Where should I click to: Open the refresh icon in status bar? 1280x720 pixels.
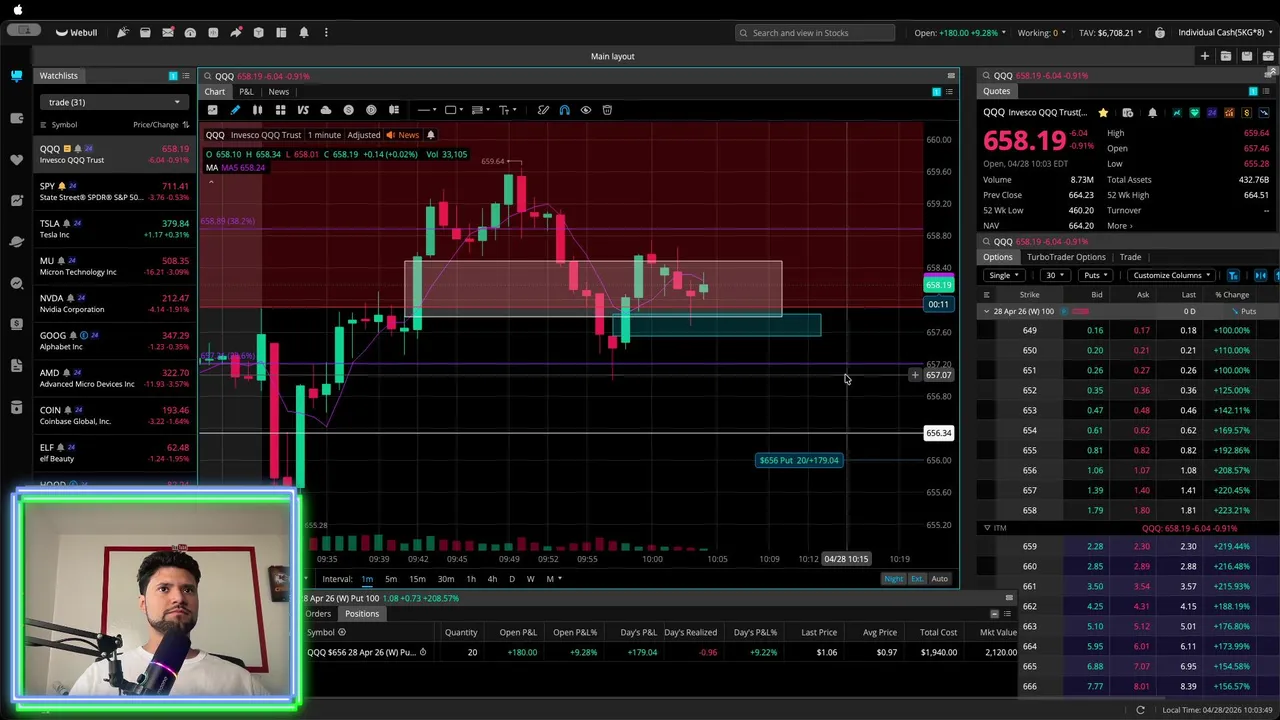1140,710
